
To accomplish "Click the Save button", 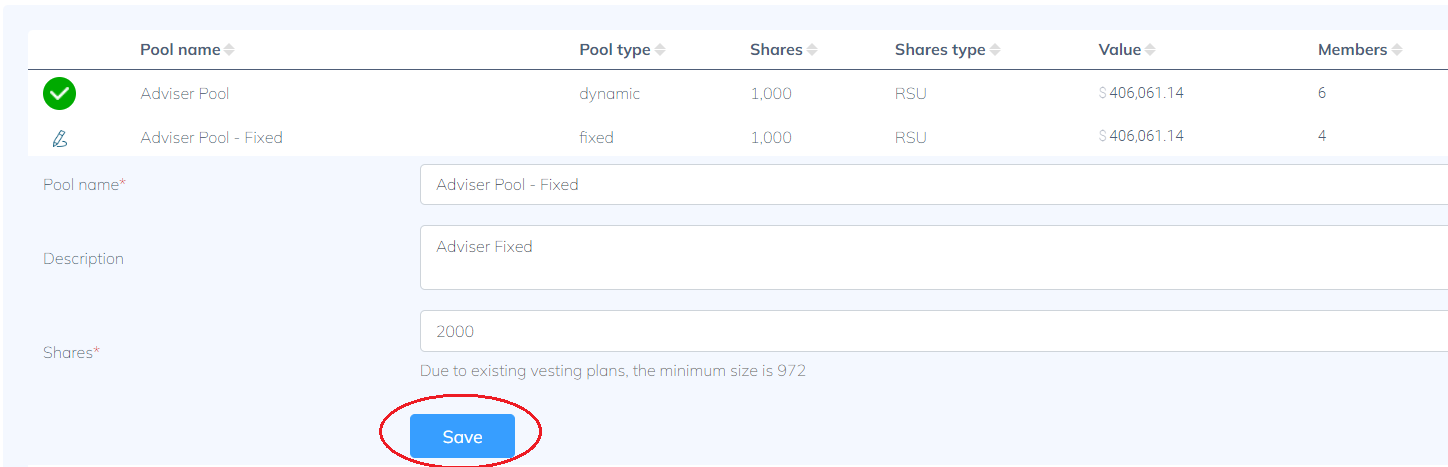I will (462, 437).
